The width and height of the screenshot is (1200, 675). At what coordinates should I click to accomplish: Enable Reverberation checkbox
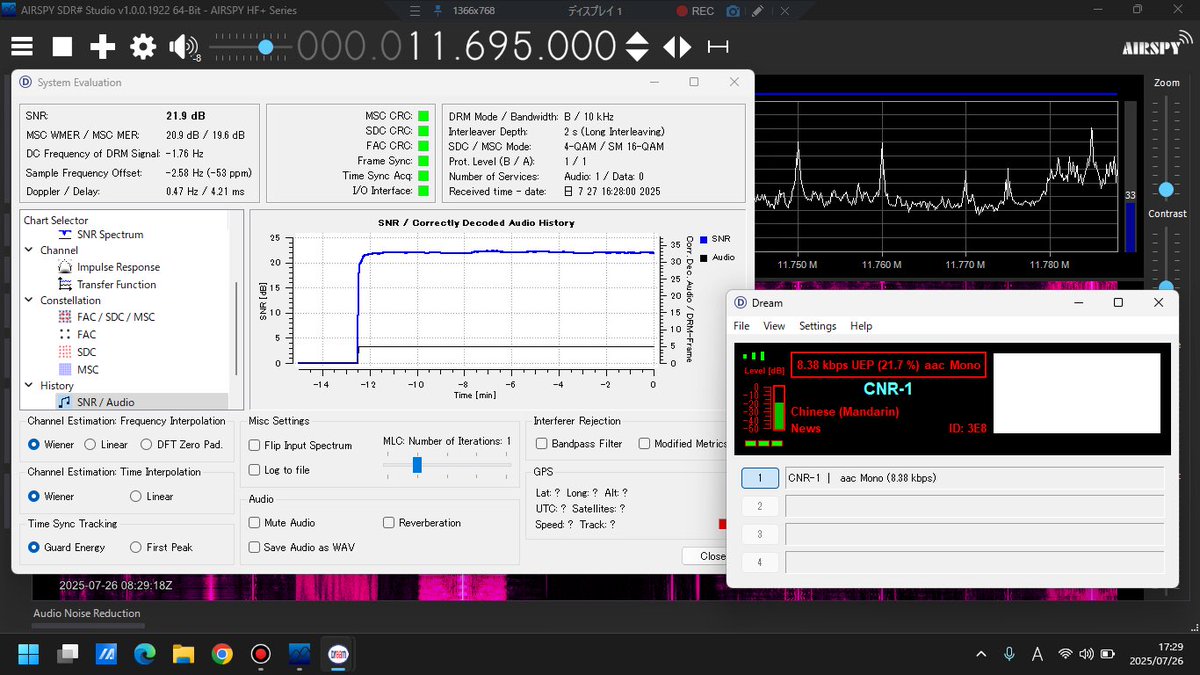coord(422,522)
